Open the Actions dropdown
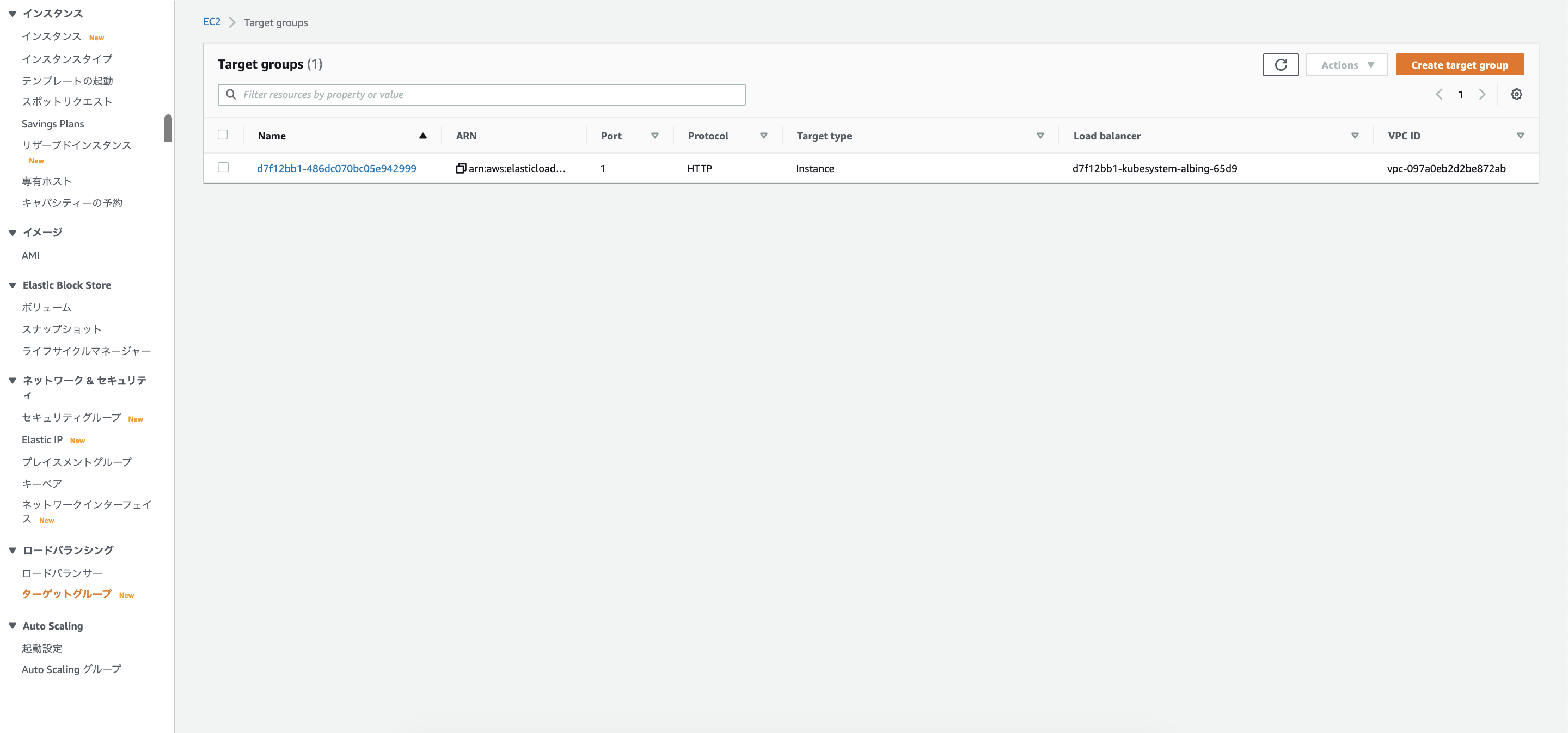 [x=1346, y=65]
